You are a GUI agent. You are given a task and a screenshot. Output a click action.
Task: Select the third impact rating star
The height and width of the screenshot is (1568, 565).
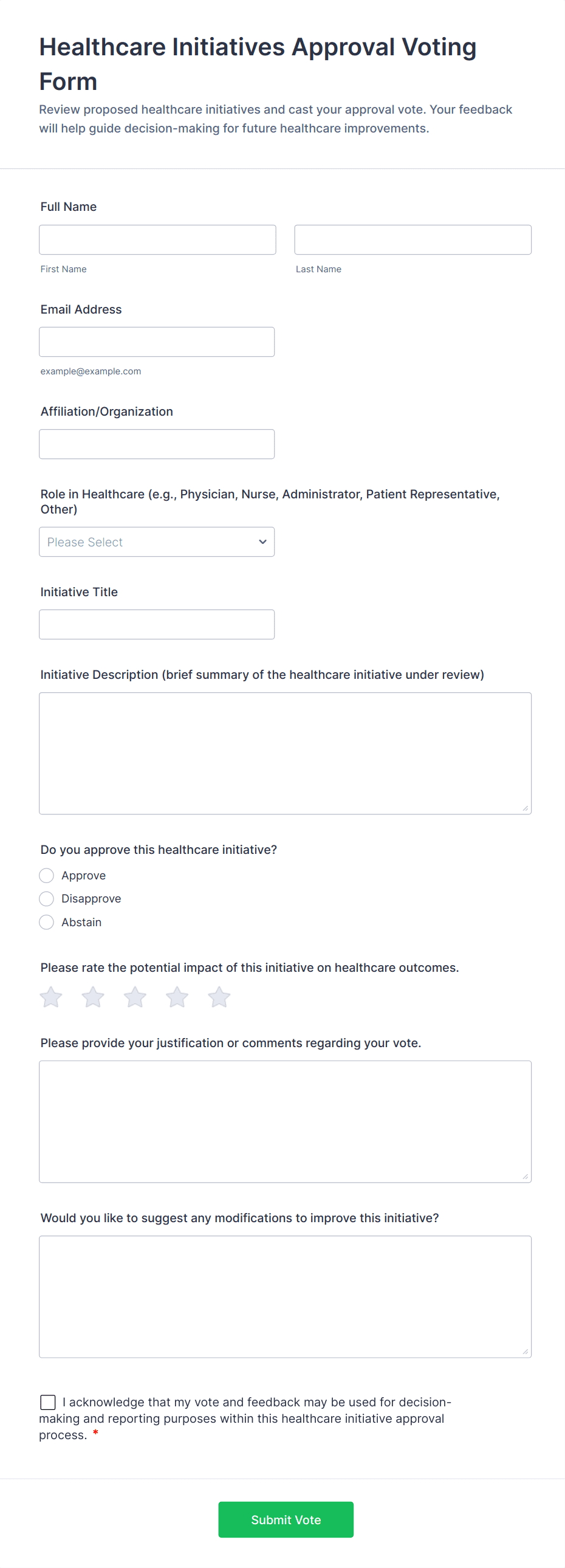135,997
